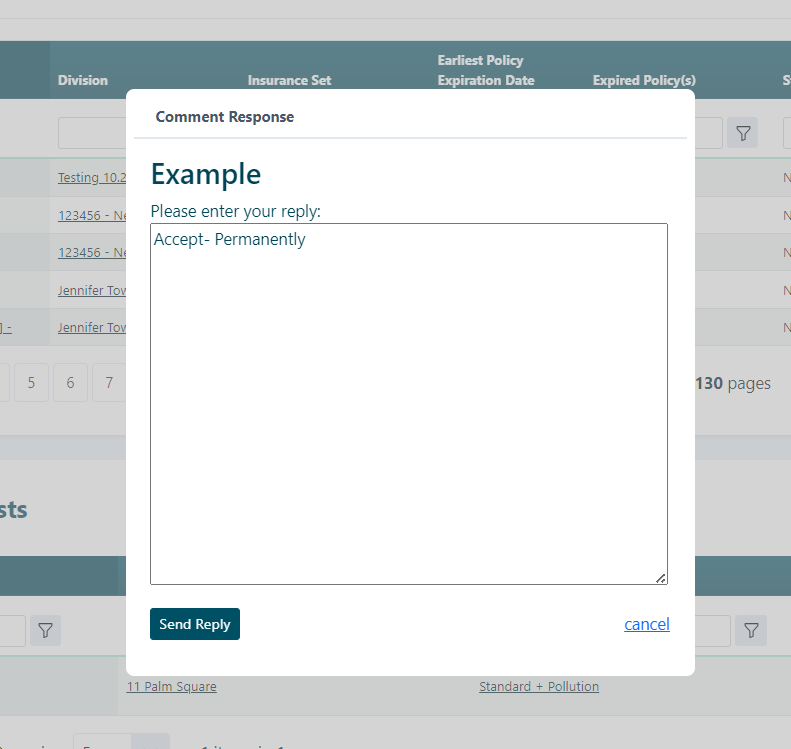Sort by Earliest Policy Expiration Date header

tap(486, 70)
